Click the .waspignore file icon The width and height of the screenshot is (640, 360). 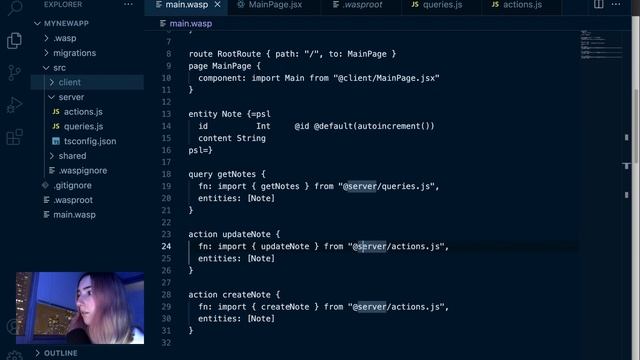tap(52, 170)
